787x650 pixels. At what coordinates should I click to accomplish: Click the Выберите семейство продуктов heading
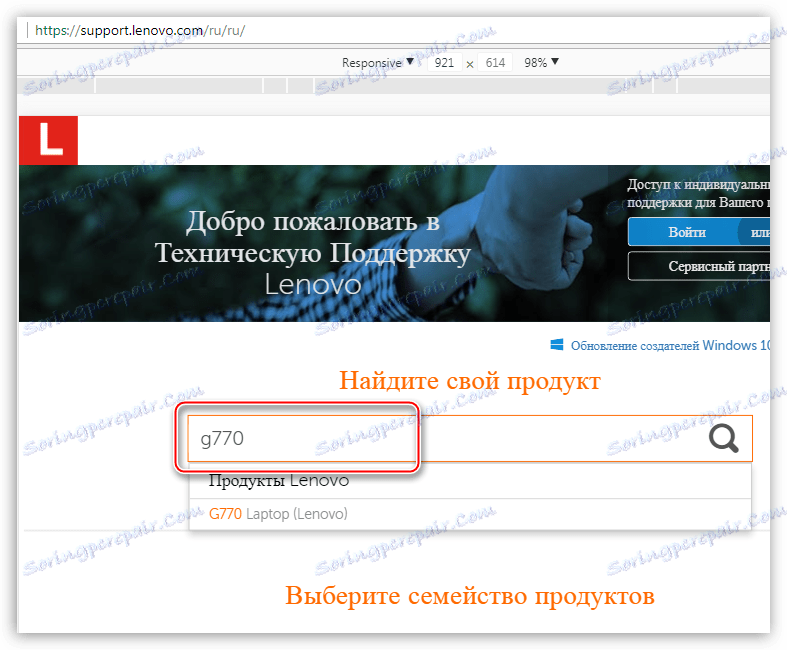470,595
